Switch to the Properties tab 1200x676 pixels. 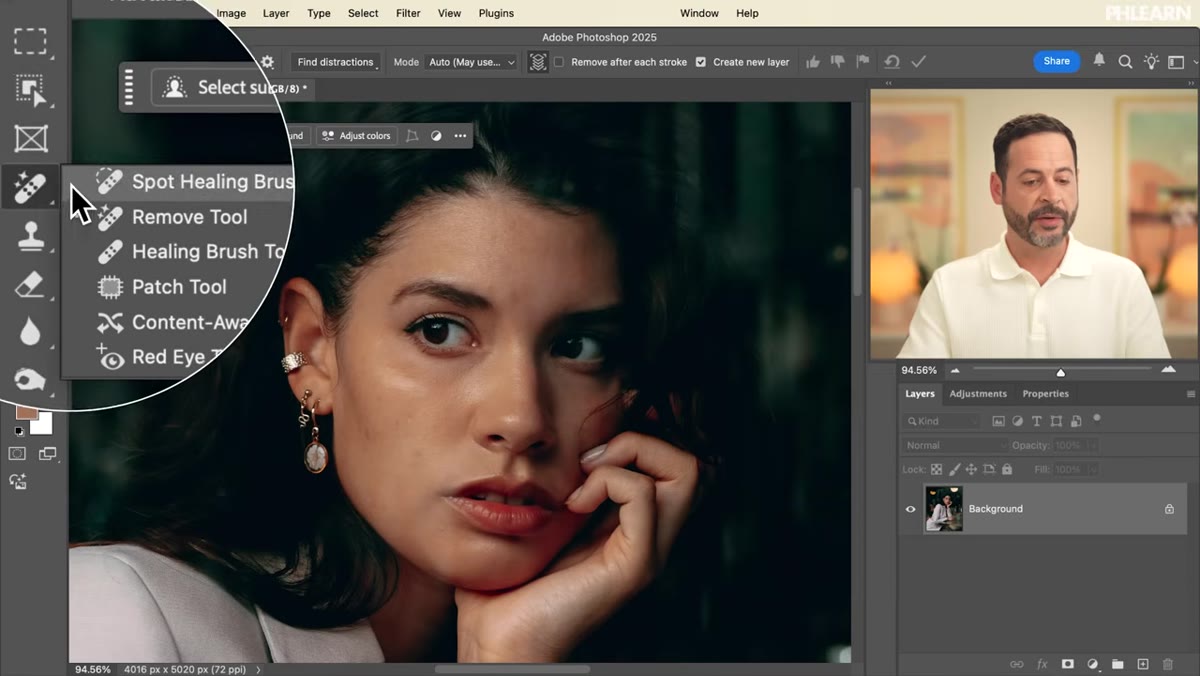tap(1045, 394)
